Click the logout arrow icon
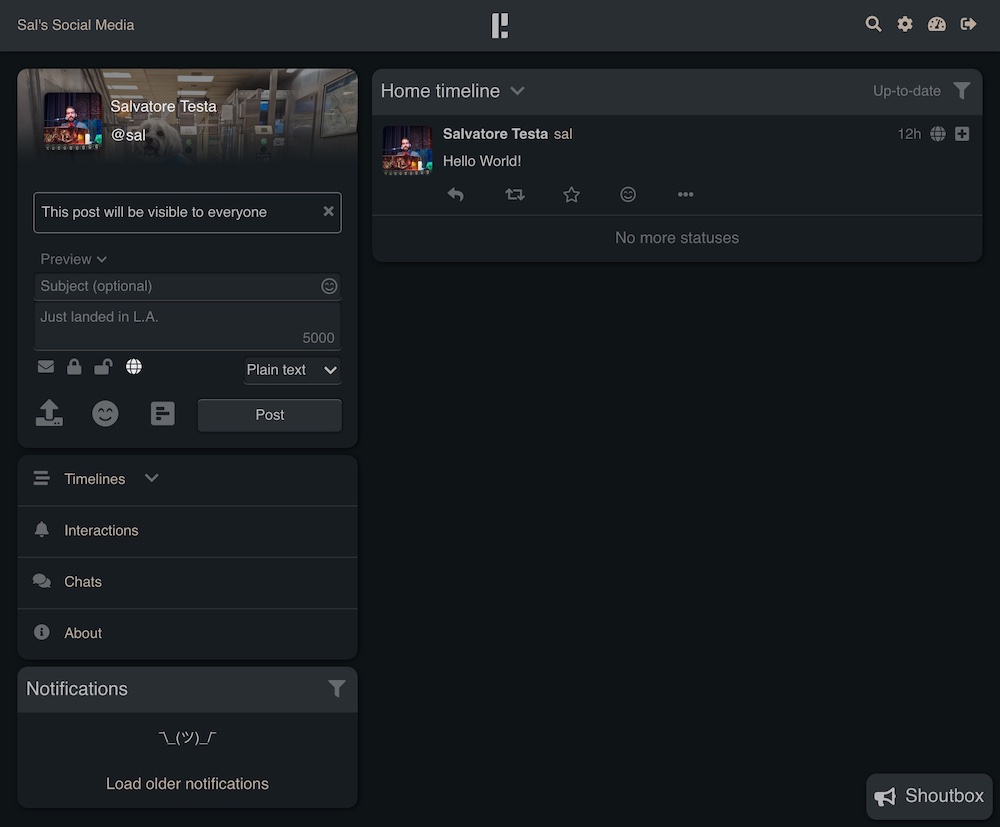Screen dimensions: 1000x827 tap(968, 24)
